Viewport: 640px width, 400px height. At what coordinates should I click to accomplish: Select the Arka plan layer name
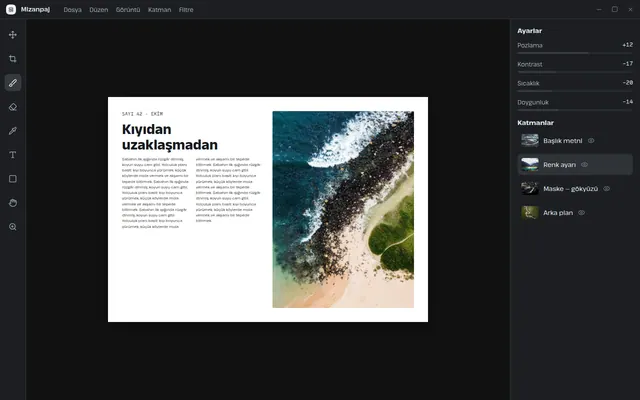(558, 213)
